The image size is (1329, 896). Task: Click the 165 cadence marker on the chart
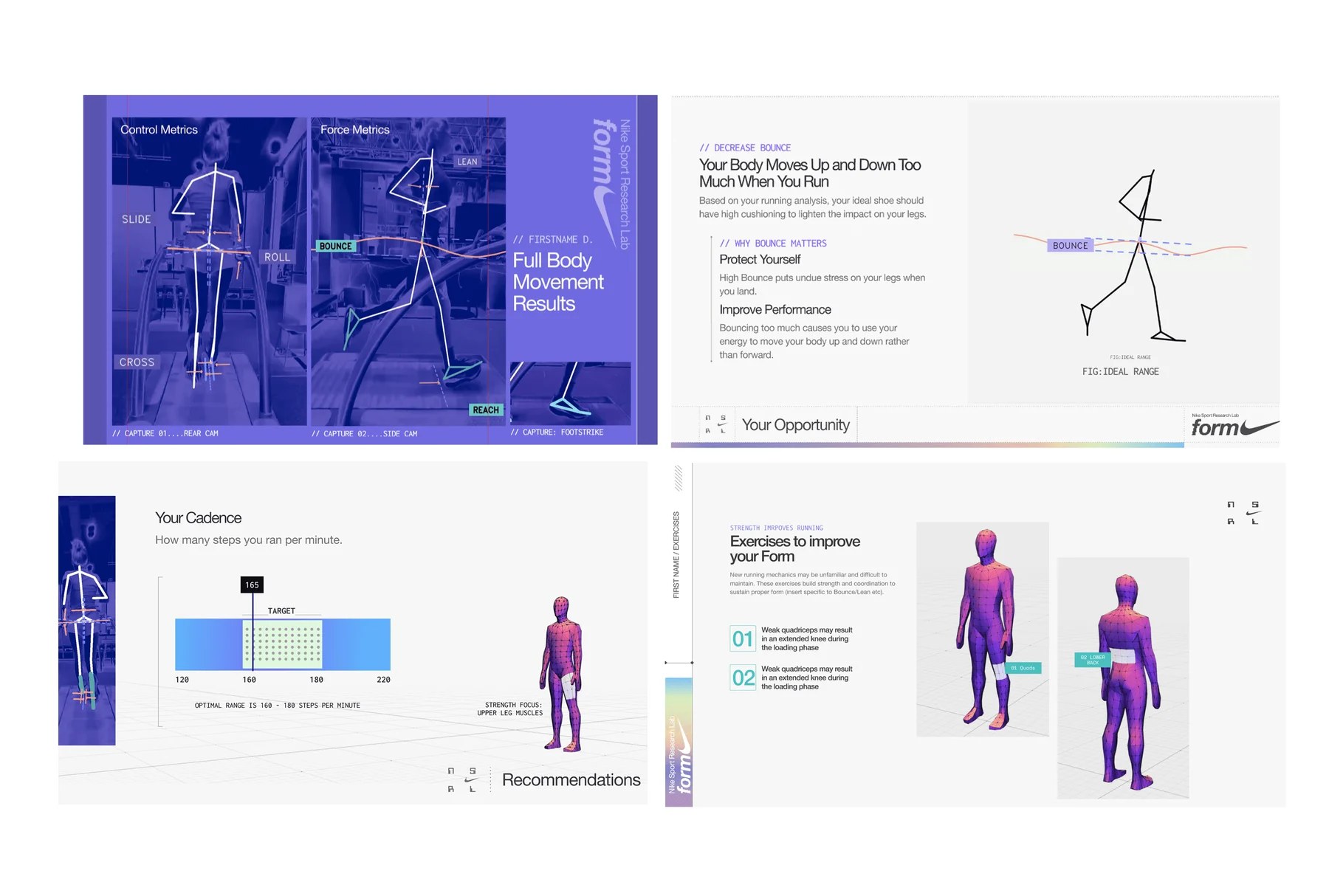[252, 585]
